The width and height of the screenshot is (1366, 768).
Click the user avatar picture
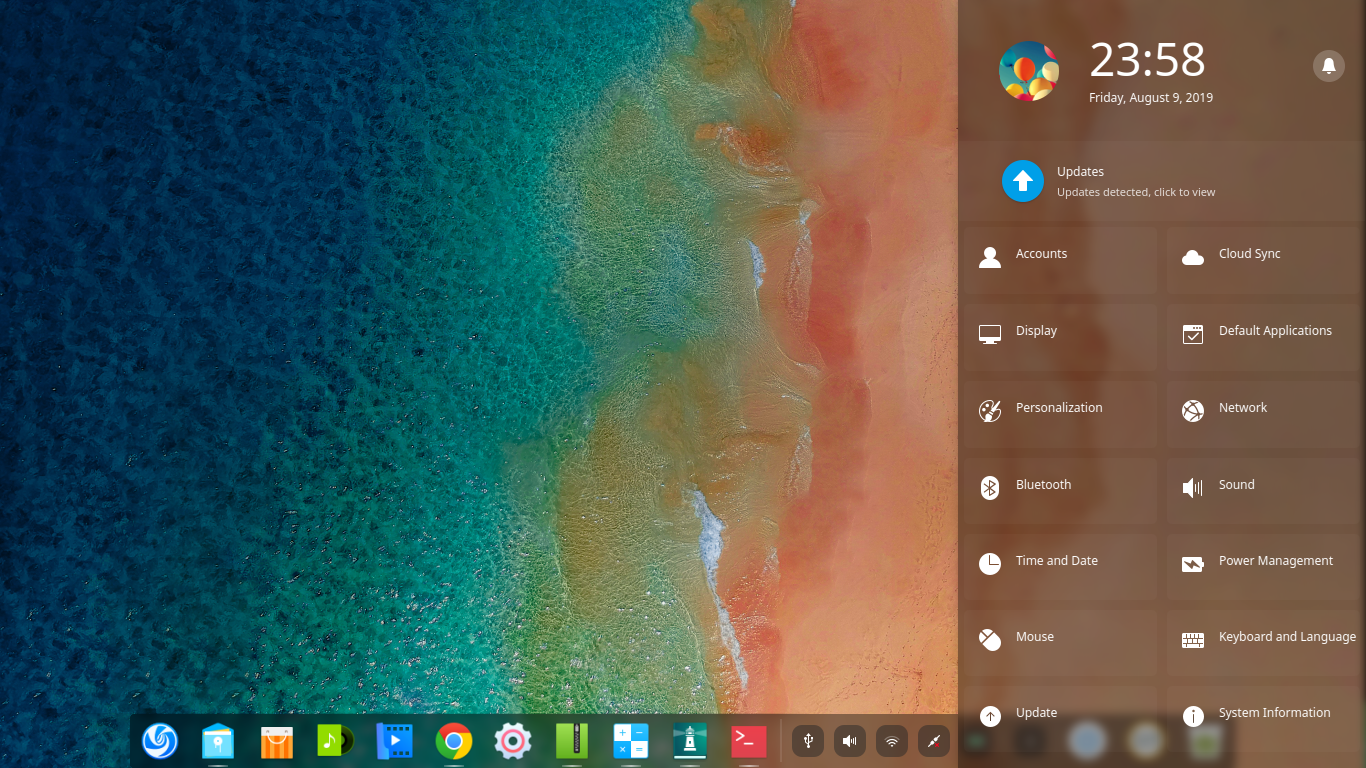(1029, 71)
